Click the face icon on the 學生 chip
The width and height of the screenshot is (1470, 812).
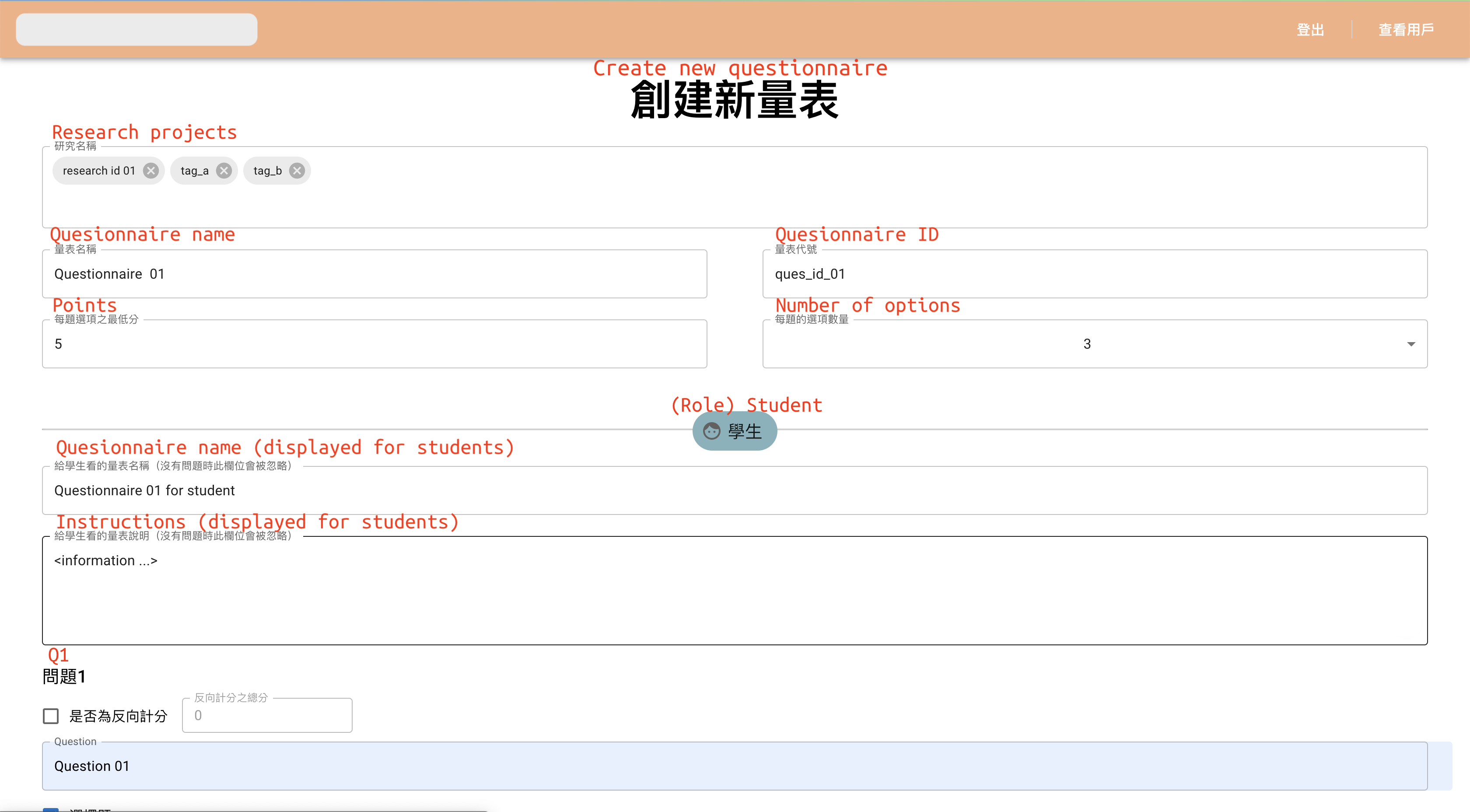711,431
